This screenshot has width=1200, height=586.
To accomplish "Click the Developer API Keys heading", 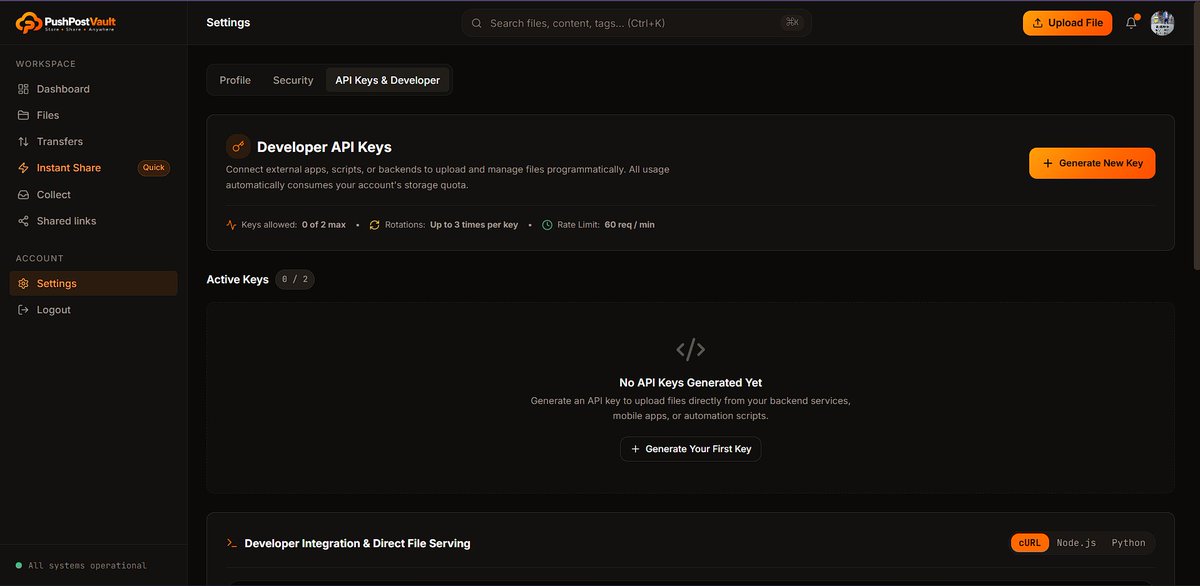I will [324, 147].
